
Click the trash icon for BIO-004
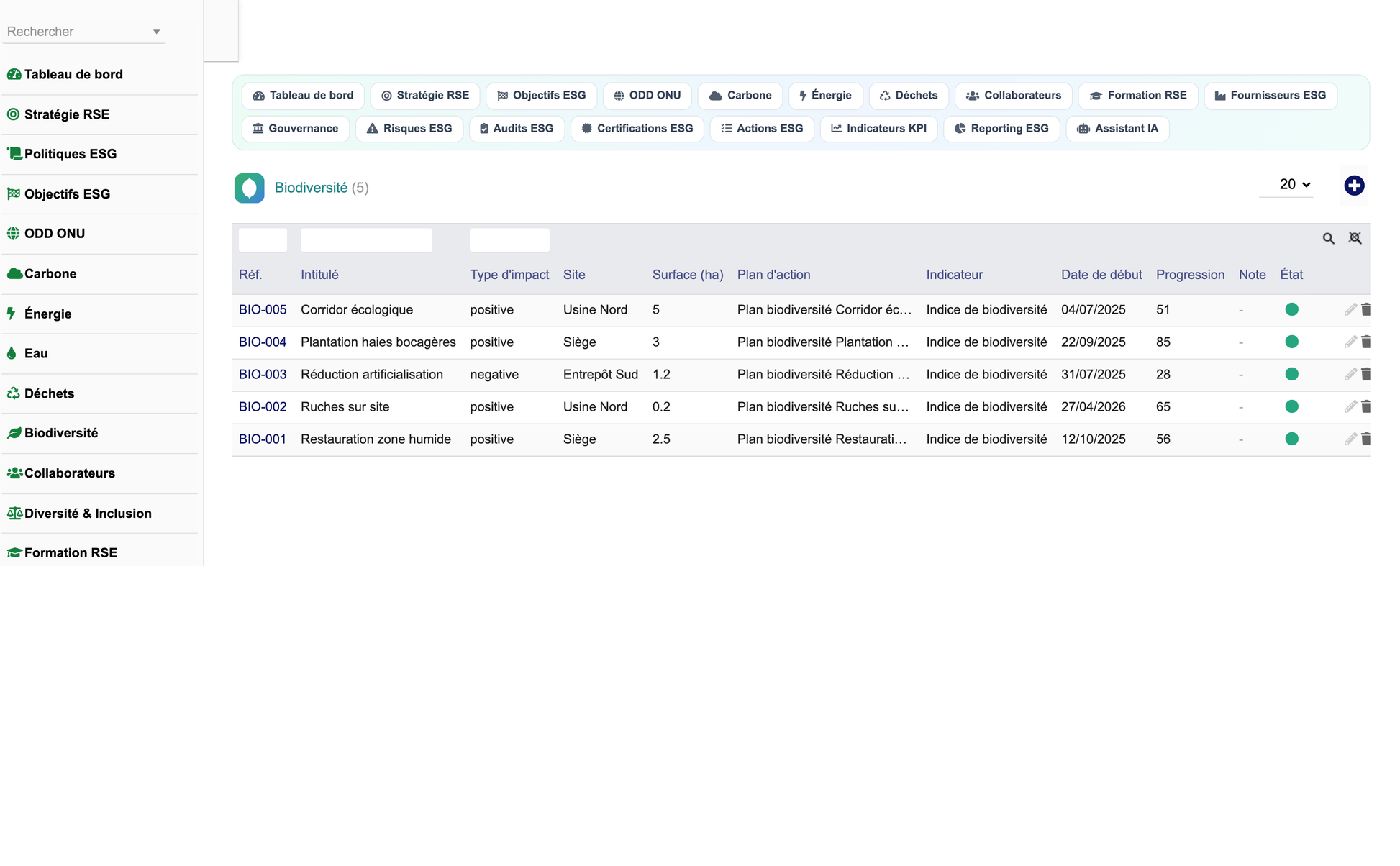click(x=1365, y=342)
